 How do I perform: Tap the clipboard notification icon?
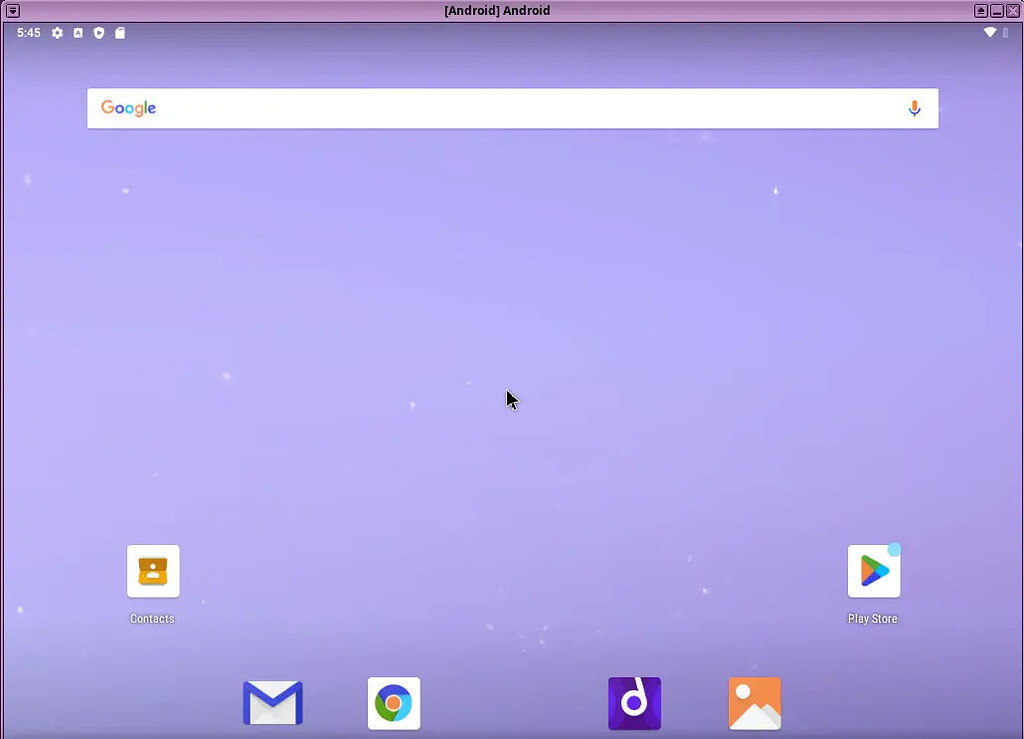click(x=120, y=32)
